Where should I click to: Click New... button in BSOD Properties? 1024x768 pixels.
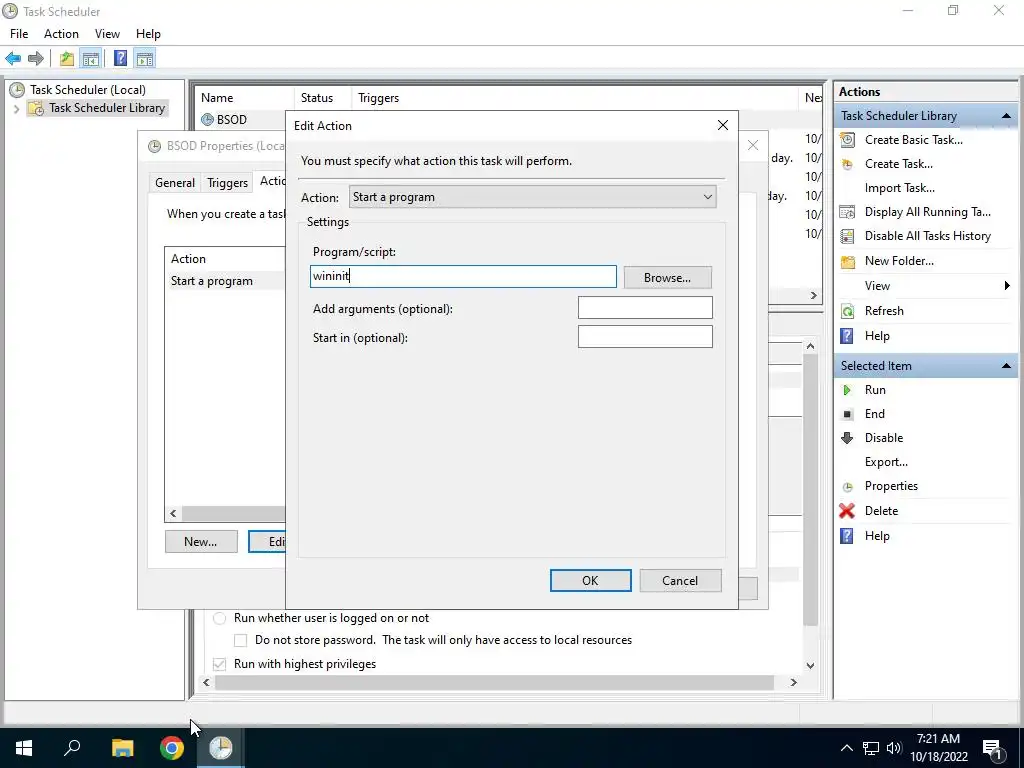click(x=200, y=541)
